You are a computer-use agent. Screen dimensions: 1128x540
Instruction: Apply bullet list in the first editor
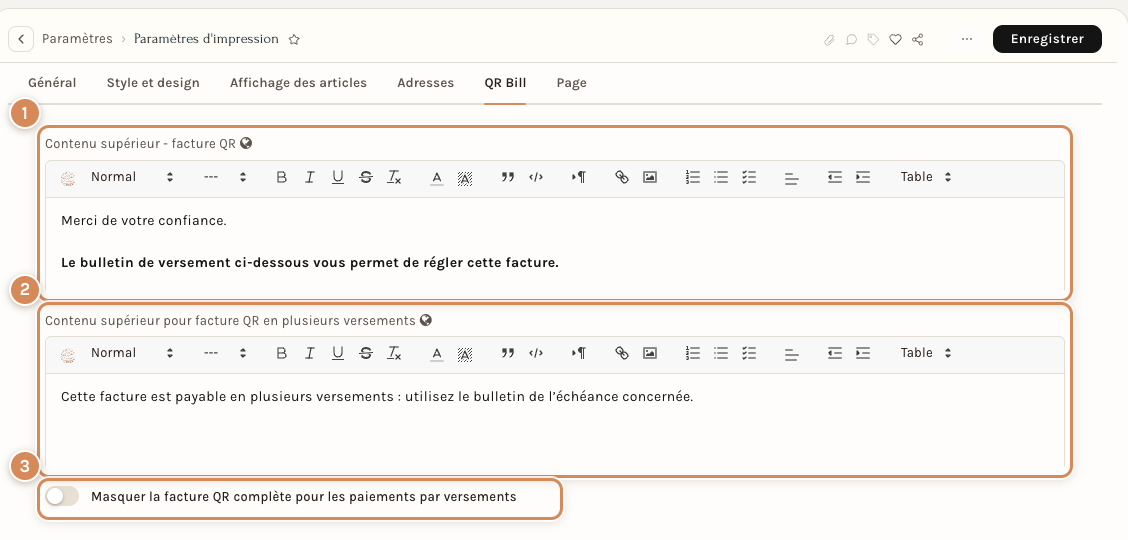721,178
